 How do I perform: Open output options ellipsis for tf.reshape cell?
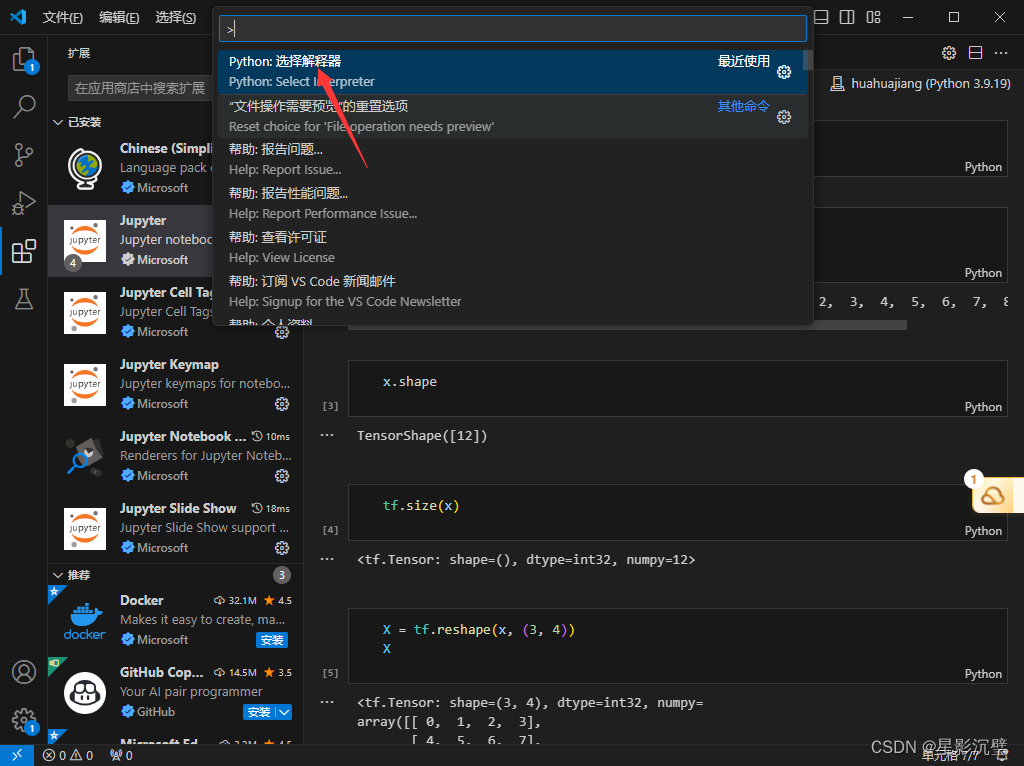327,702
